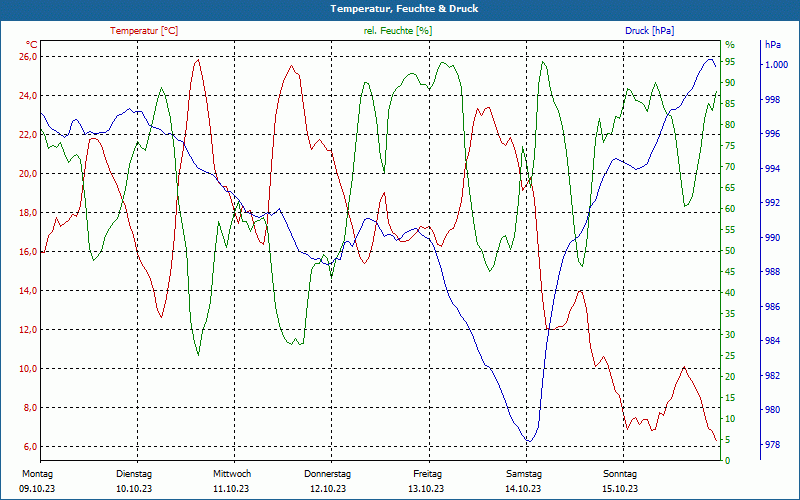The width and height of the screenshot is (800, 500).
Task: Click the date '14.10.23'
Action: point(523,489)
